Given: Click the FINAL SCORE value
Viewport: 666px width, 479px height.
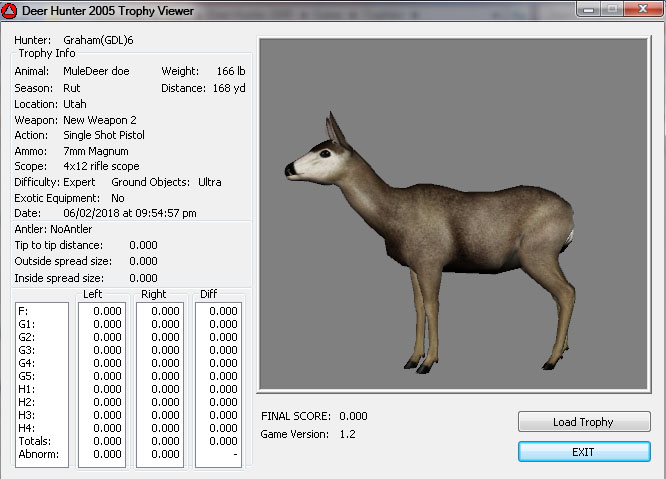Looking at the screenshot, I should point(353,416).
